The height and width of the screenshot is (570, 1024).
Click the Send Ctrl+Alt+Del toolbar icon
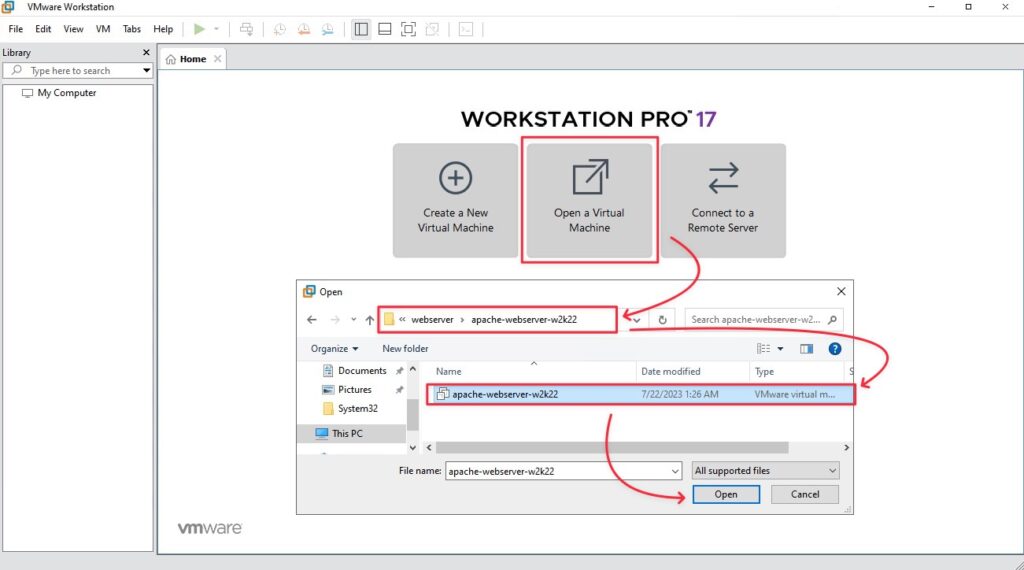[246, 29]
